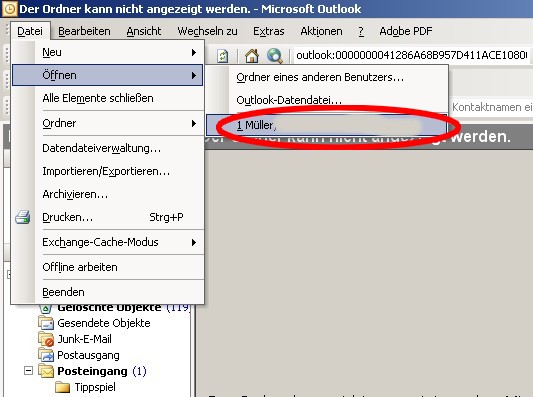Choose Outlook-Datendatei submenu entry
Screen dimensions: 533x397
tap(327, 100)
